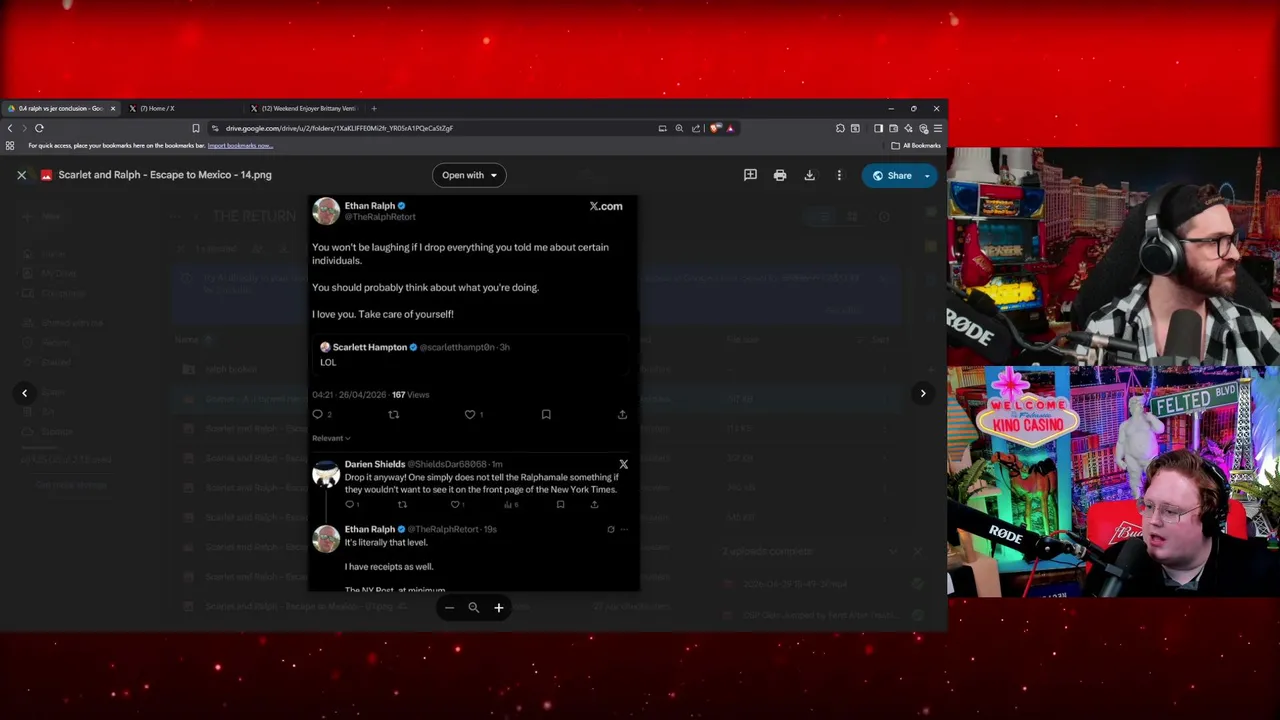
Task: Download the Escape to Mexico image
Action: click(x=810, y=175)
